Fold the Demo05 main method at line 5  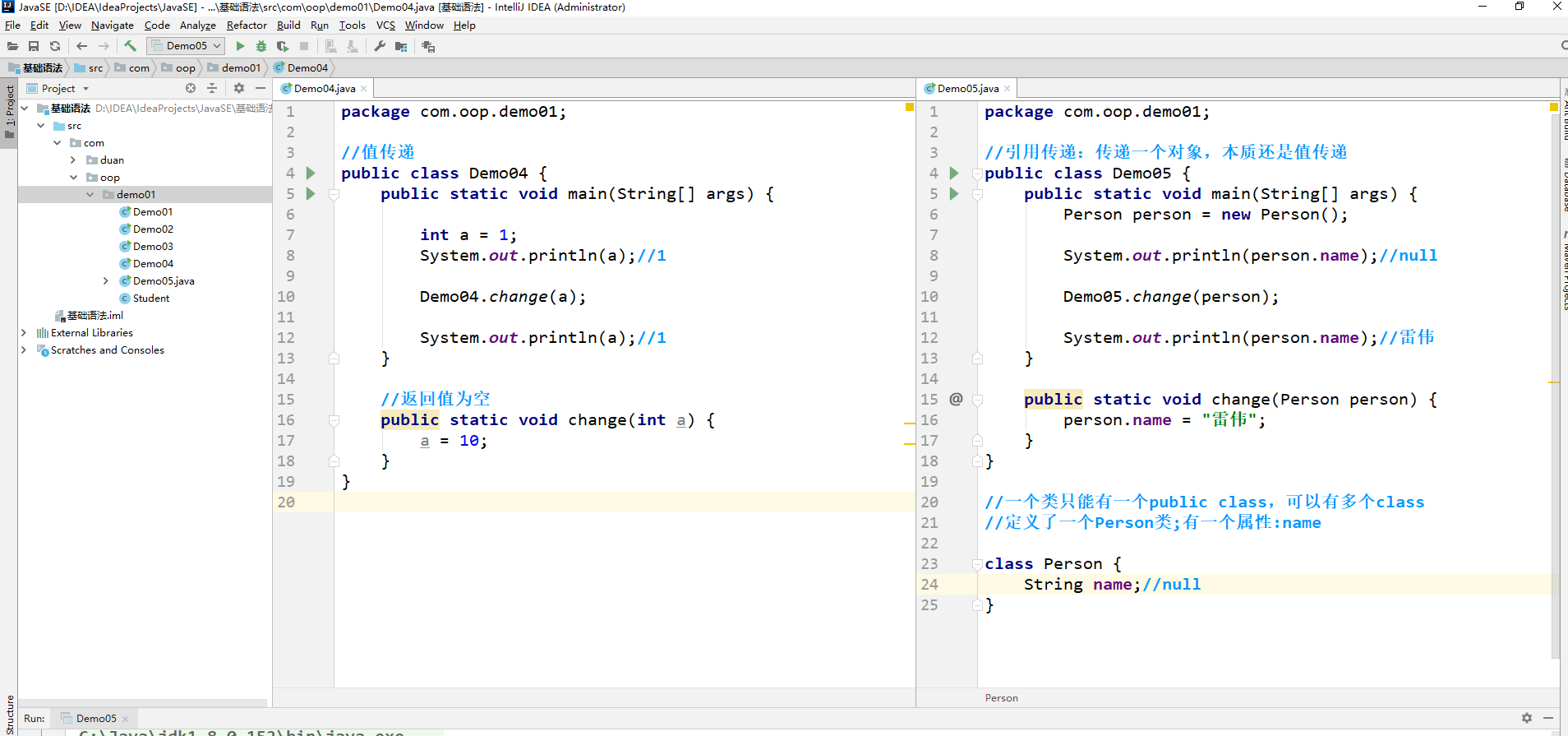(x=978, y=194)
